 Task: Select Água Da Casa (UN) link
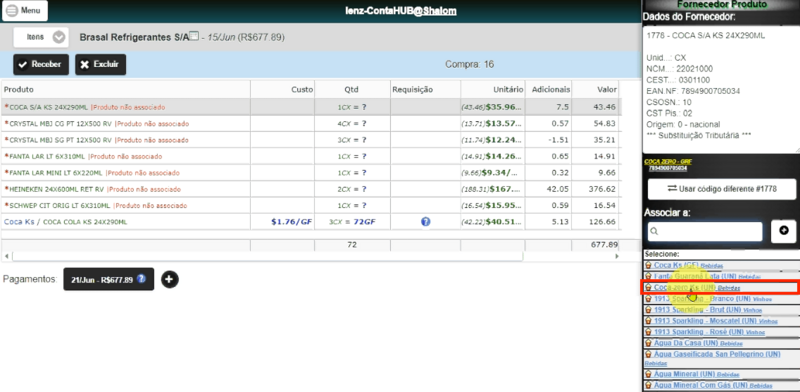pyautogui.click(x=687, y=343)
